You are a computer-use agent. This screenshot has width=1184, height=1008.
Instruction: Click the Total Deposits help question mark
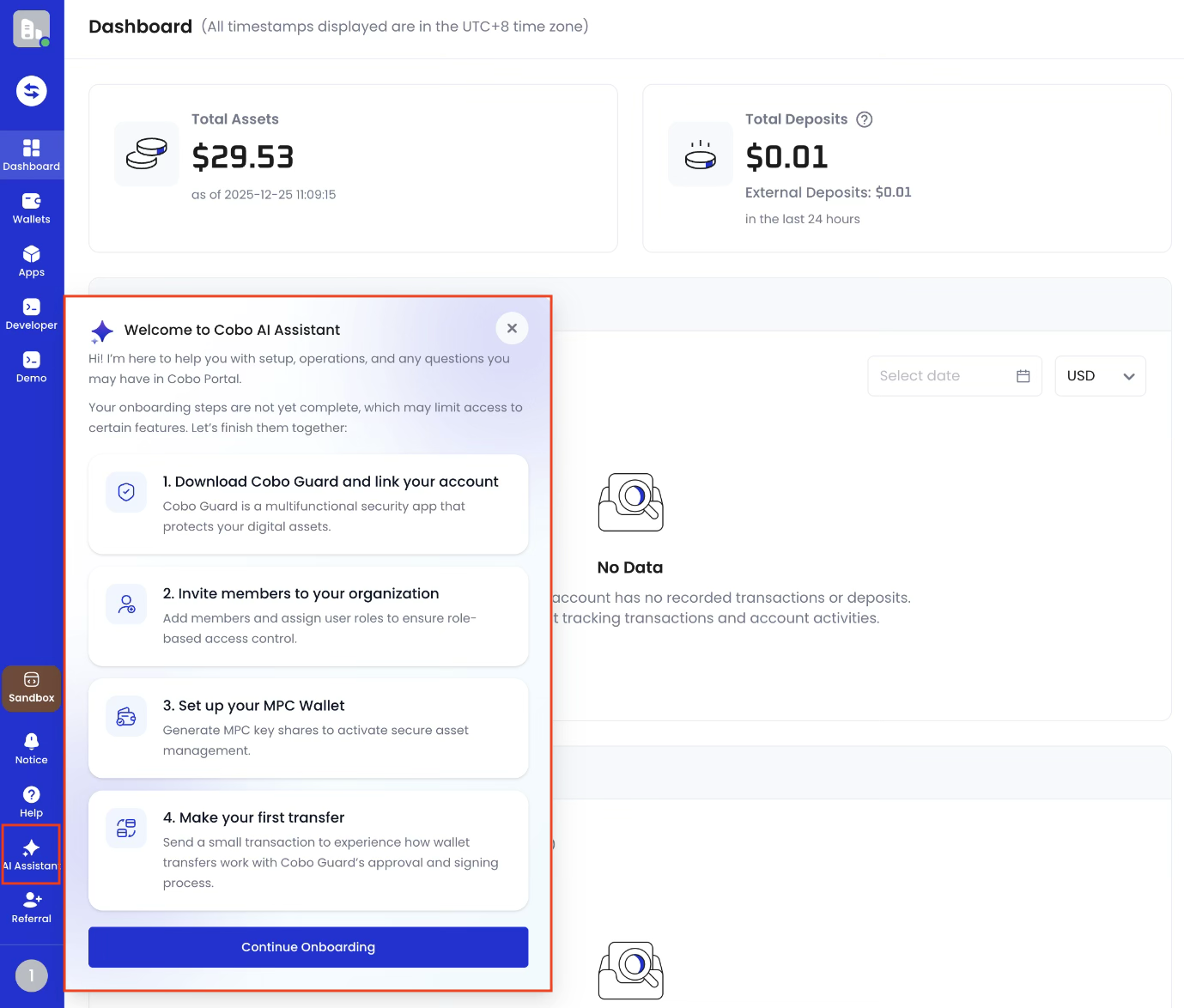pyautogui.click(x=865, y=119)
